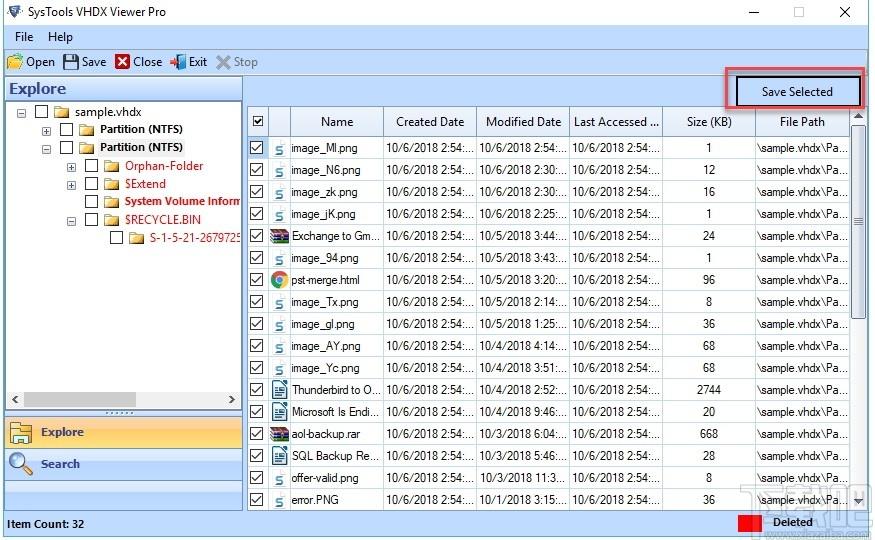The height and width of the screenshot is (540, 875).
Task: Expand the first Partition (NTFS) node
Action: (x=46, y=131)
